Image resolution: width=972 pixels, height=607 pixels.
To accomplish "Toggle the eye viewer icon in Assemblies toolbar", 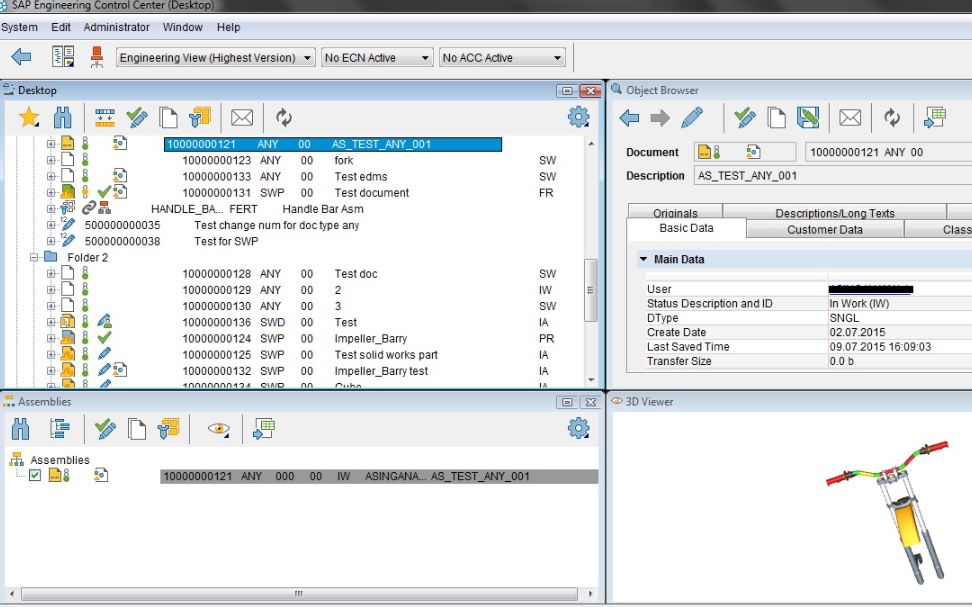I will (x=219, y=428).
